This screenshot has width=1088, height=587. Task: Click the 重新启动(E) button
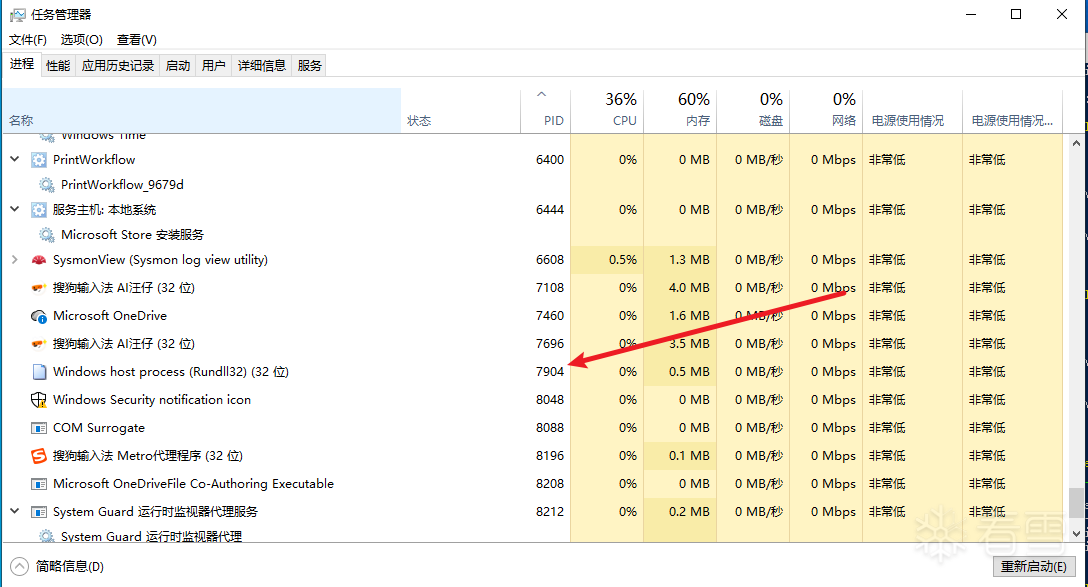pos(1033,566)
